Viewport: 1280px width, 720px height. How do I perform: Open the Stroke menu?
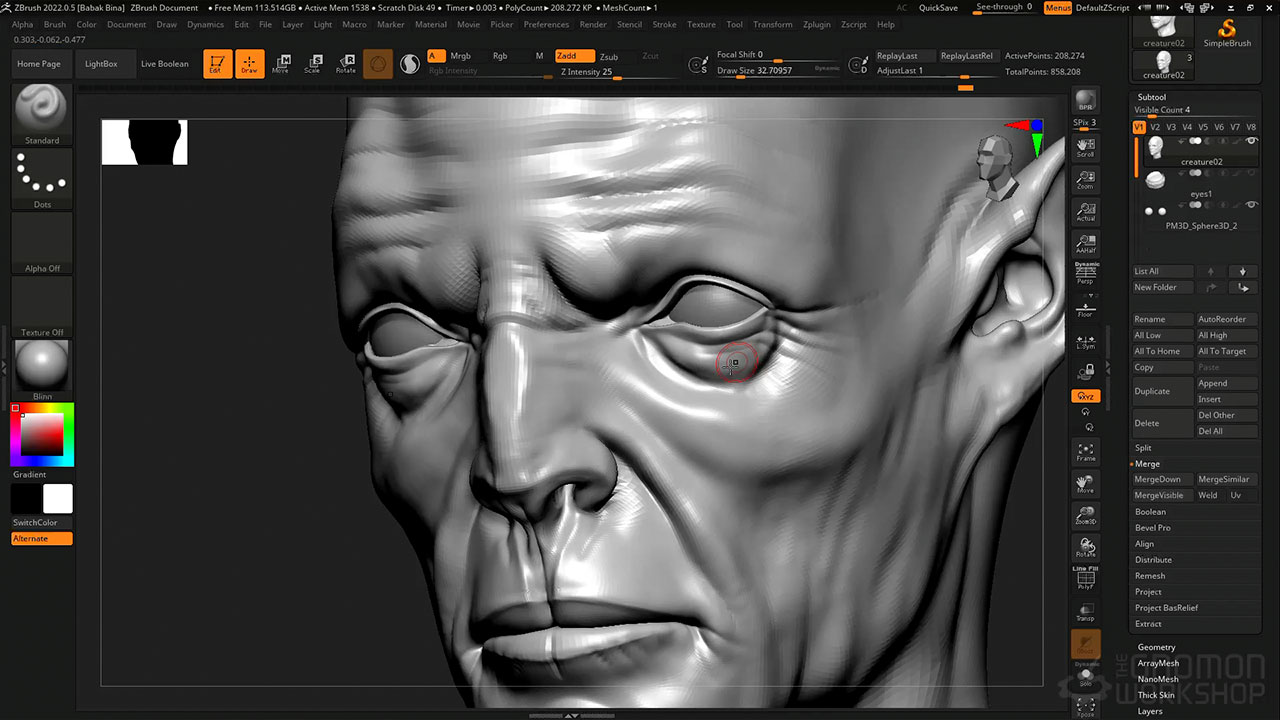664,24
